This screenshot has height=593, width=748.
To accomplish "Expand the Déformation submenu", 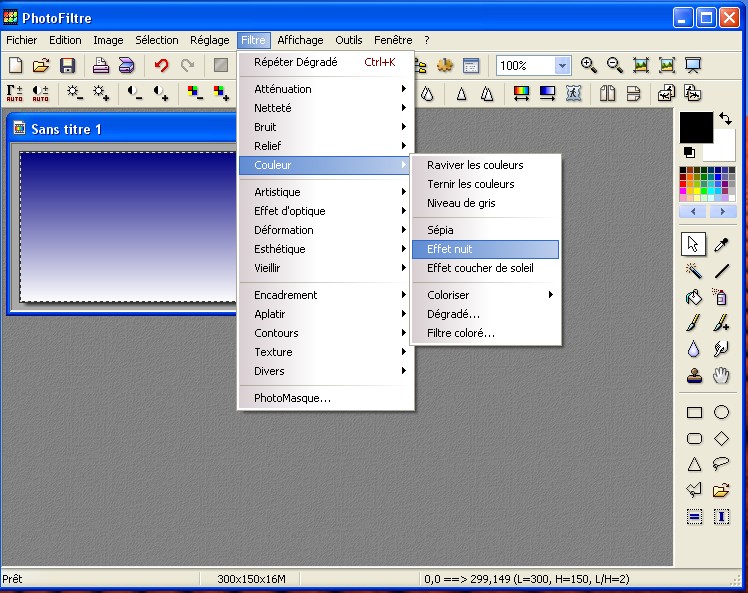I will click(x=326, y=230).
